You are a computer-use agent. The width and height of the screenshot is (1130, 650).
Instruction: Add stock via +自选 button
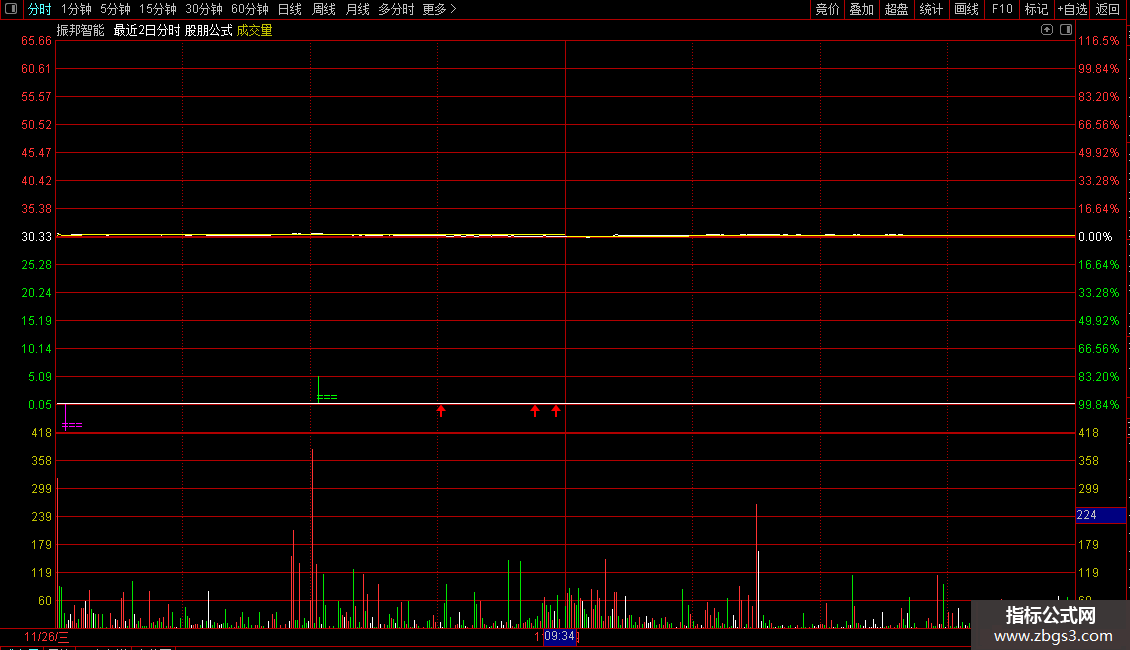[x=1072, y=9]
